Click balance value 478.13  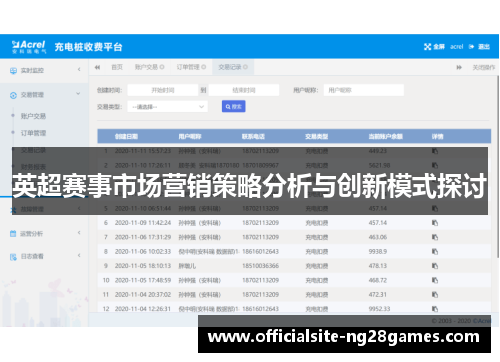coord(378,266)
